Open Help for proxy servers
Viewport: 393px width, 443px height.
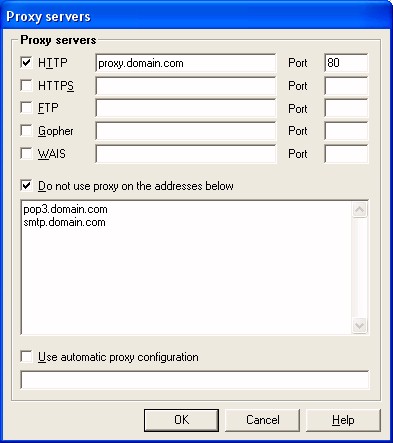(343, 420)
